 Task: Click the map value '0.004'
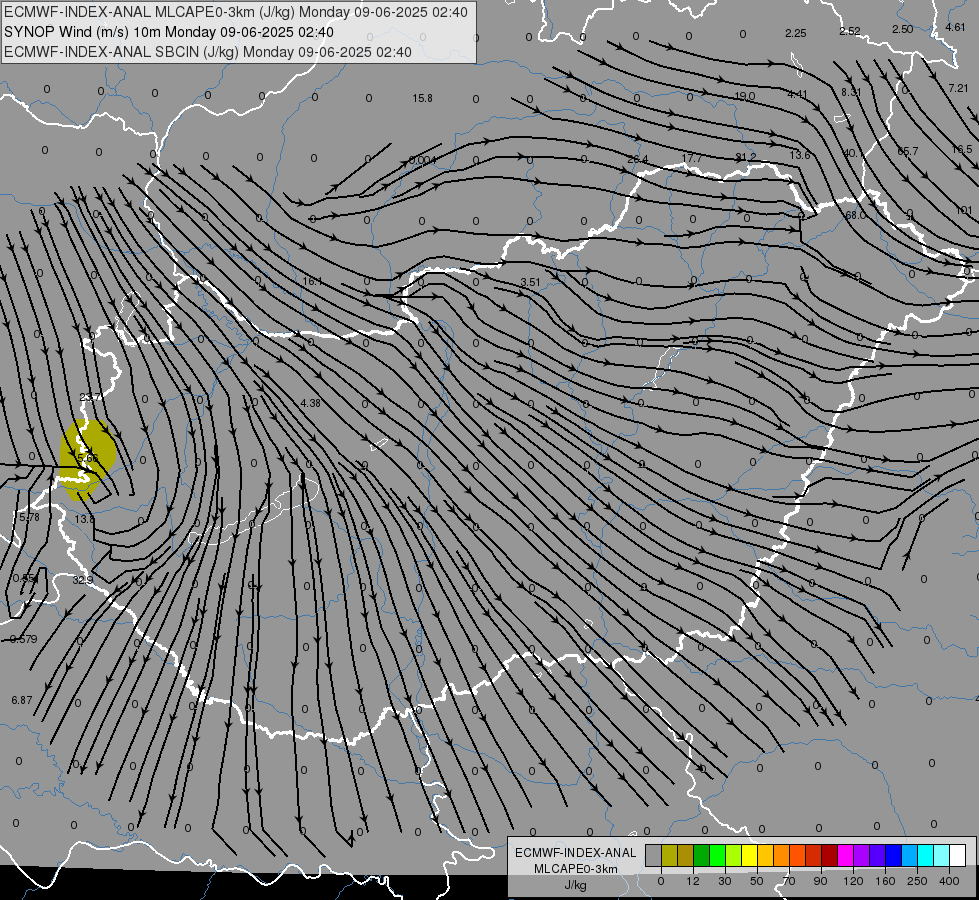click(x=422, y=161)
